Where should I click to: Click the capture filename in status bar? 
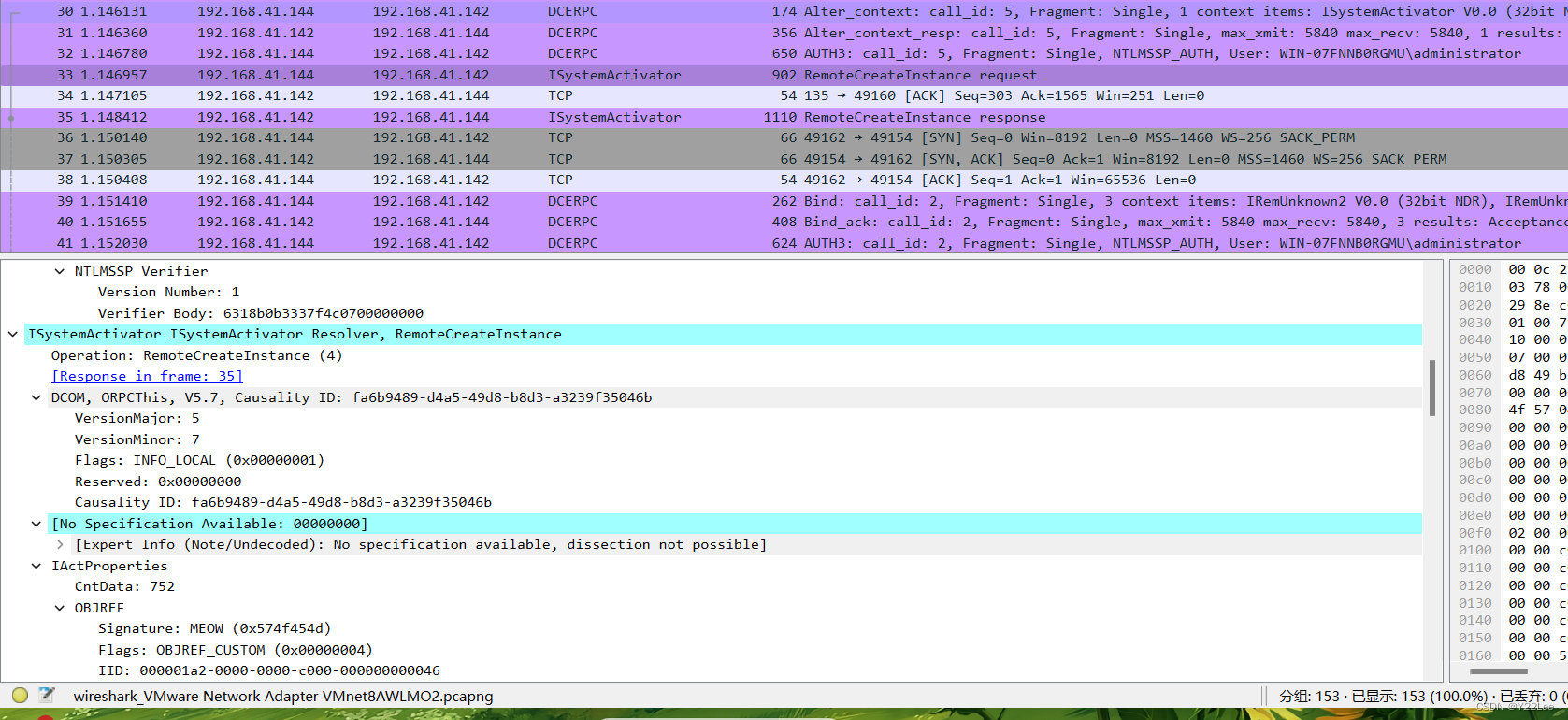click(x=283, y=696)
